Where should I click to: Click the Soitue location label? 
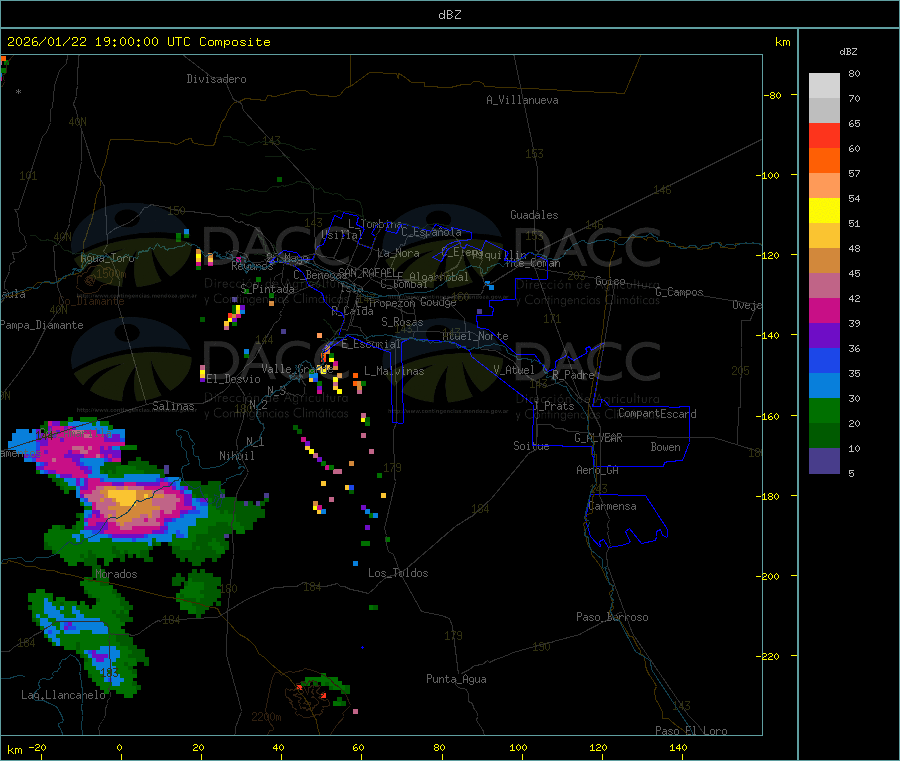tap(531, 446)
